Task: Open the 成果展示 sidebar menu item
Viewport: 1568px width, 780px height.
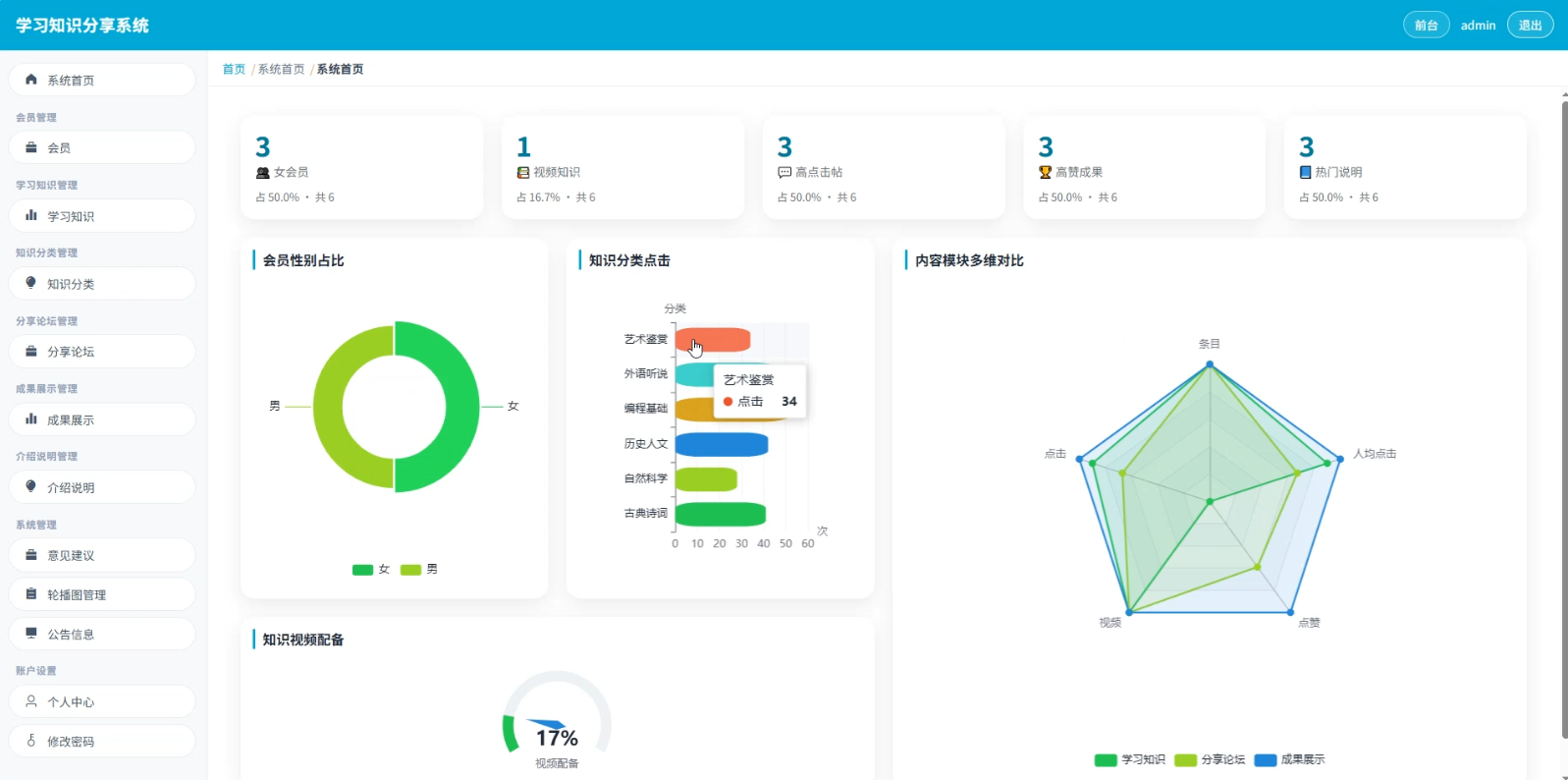Action: [102, 419]
